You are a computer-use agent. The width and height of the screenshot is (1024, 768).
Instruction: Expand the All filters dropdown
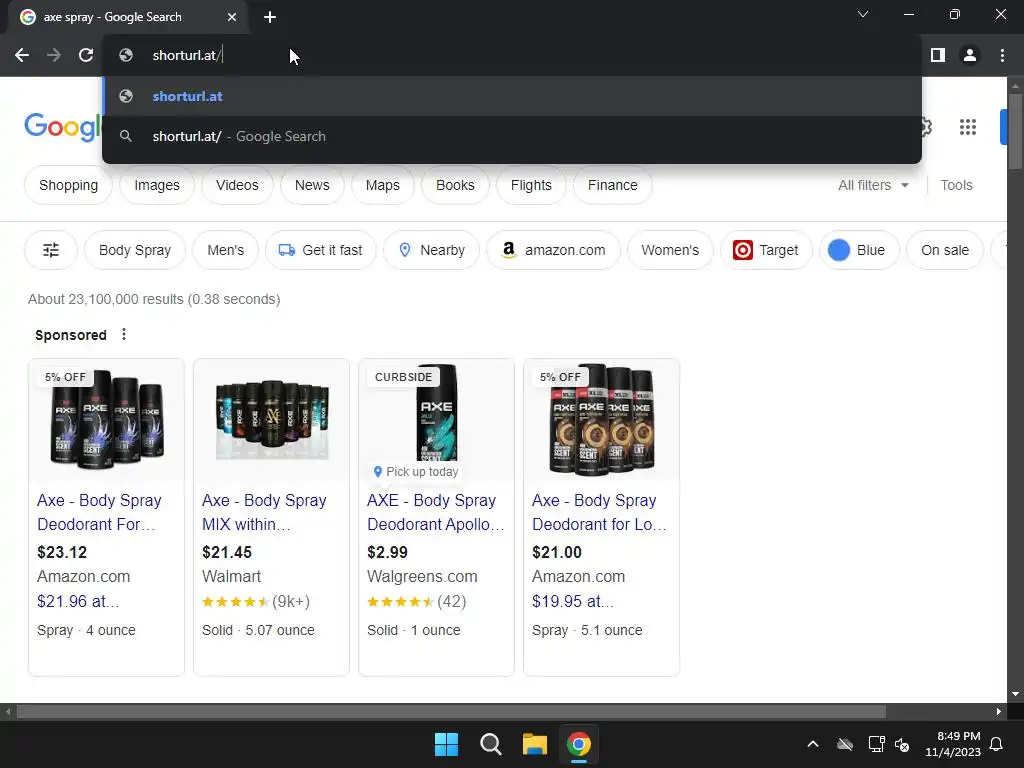[x=873, y=185]
